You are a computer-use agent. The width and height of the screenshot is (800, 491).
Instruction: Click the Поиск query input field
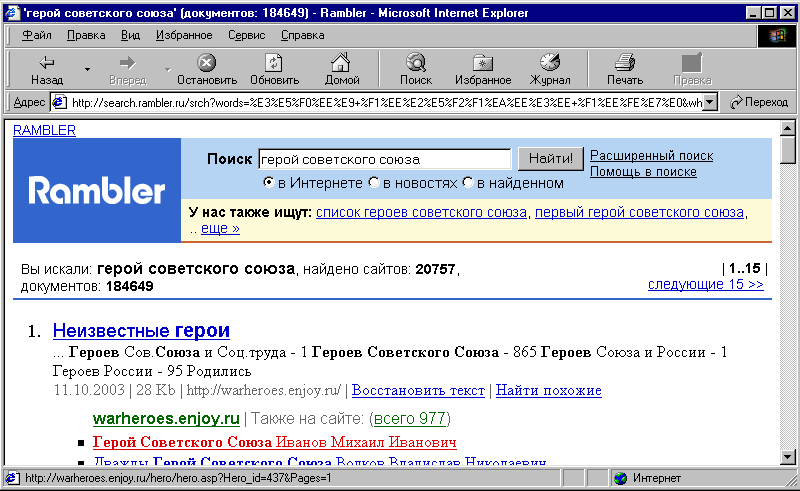coord(385,159)
